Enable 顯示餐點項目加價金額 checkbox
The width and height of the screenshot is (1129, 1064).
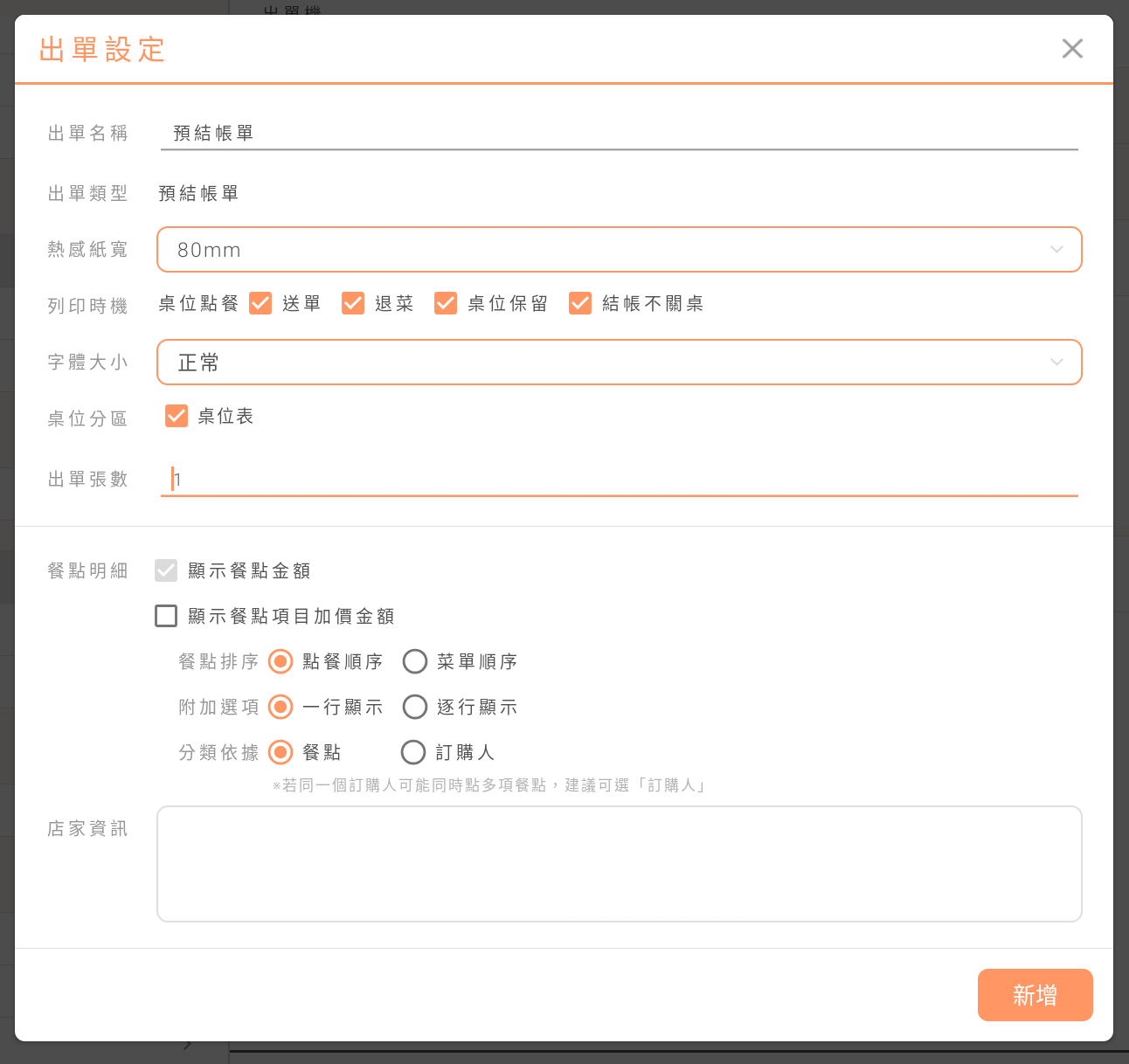tap(166, 616)
